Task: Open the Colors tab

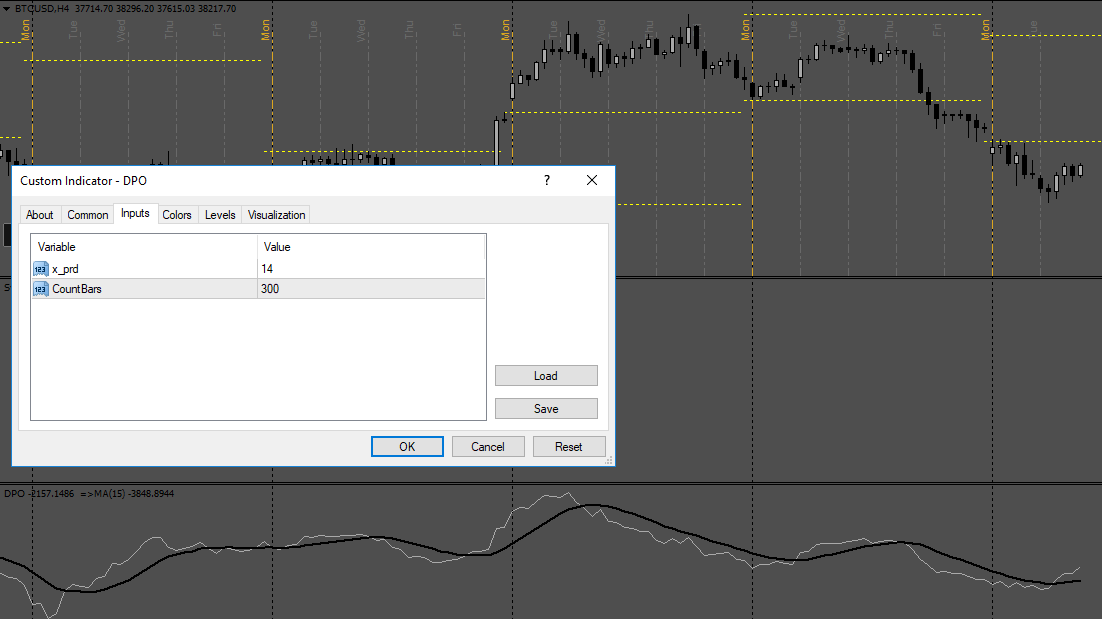Action: pos(177,215)
